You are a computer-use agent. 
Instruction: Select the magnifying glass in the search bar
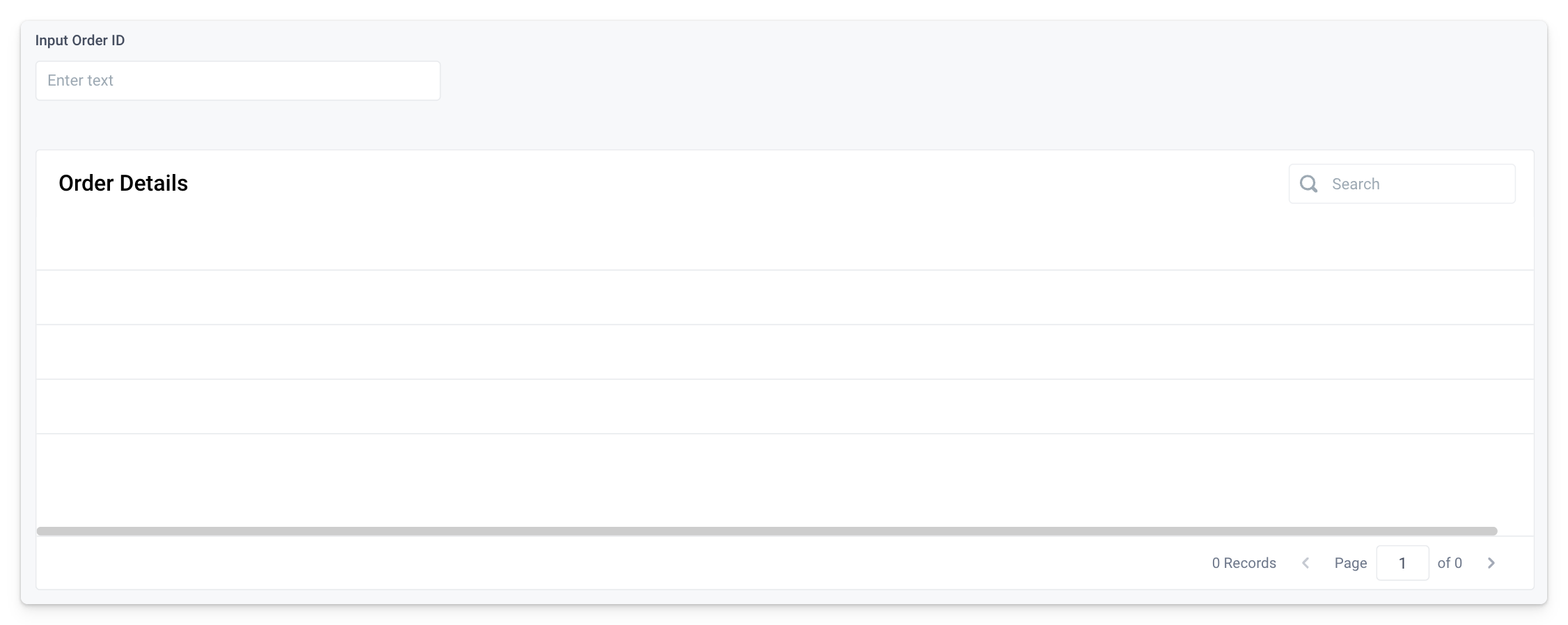point(1309,183)
